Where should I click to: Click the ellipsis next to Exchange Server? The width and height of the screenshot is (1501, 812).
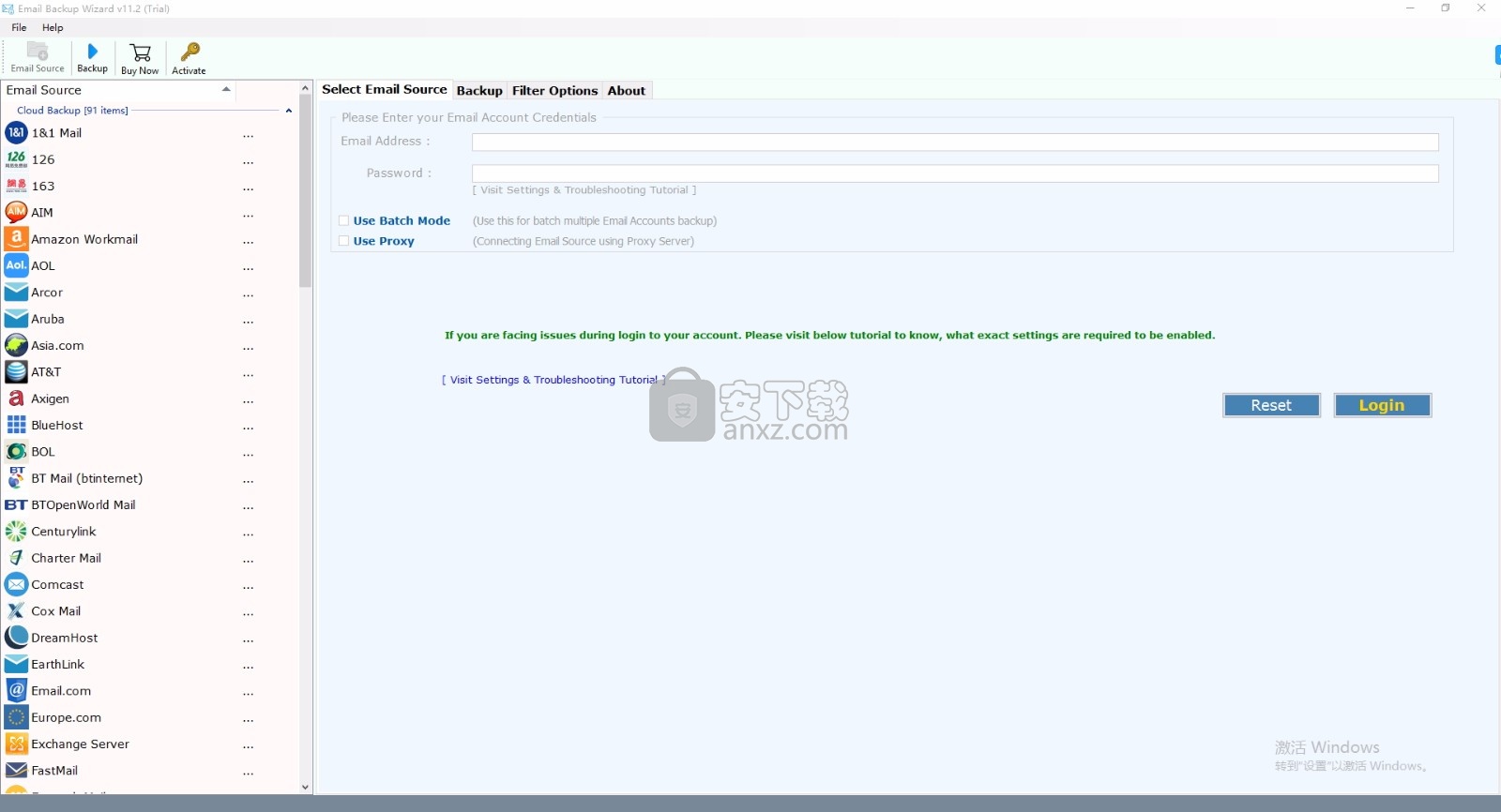tap(248, 746)
